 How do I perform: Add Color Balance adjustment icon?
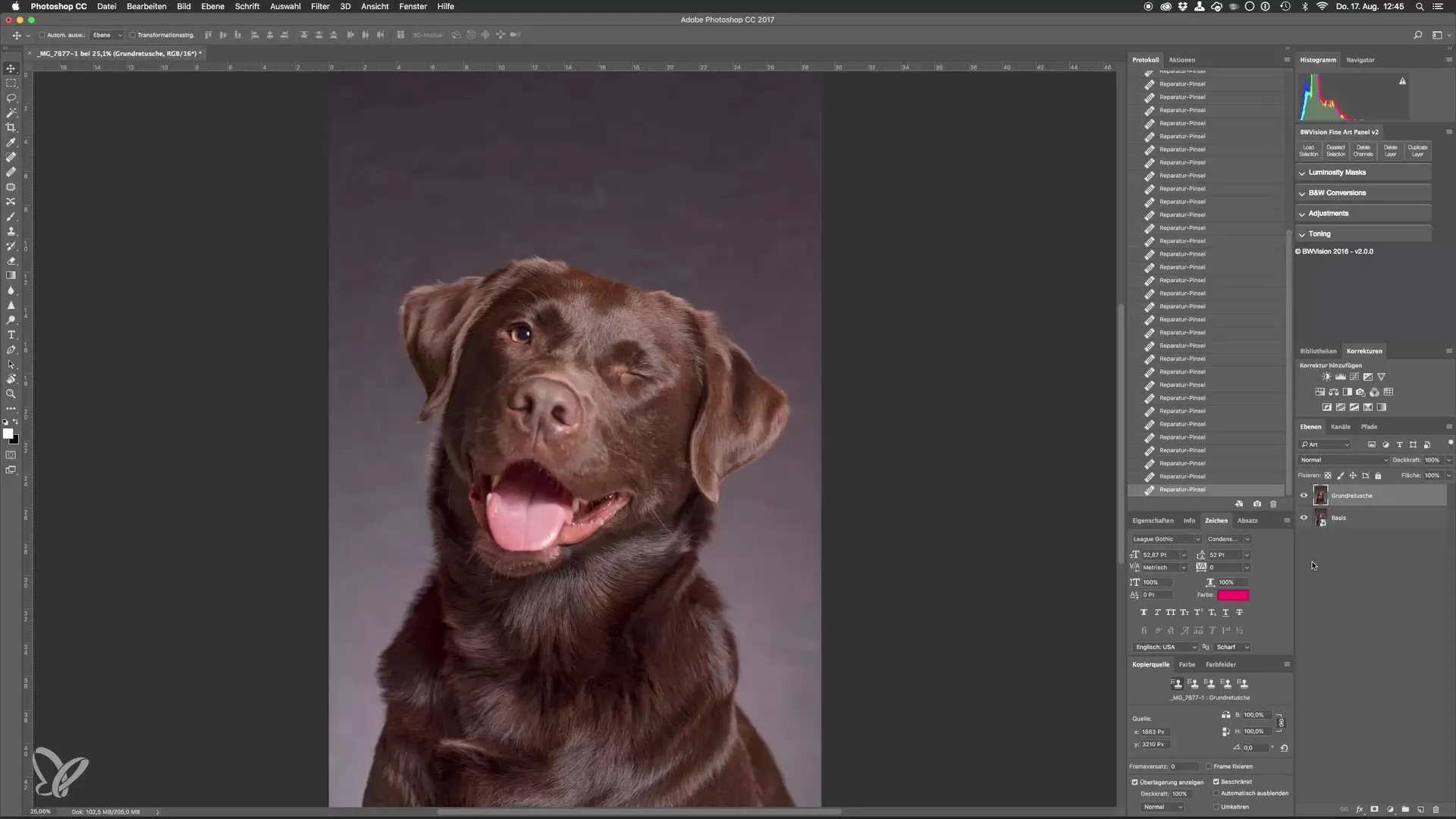(1334, 392)
